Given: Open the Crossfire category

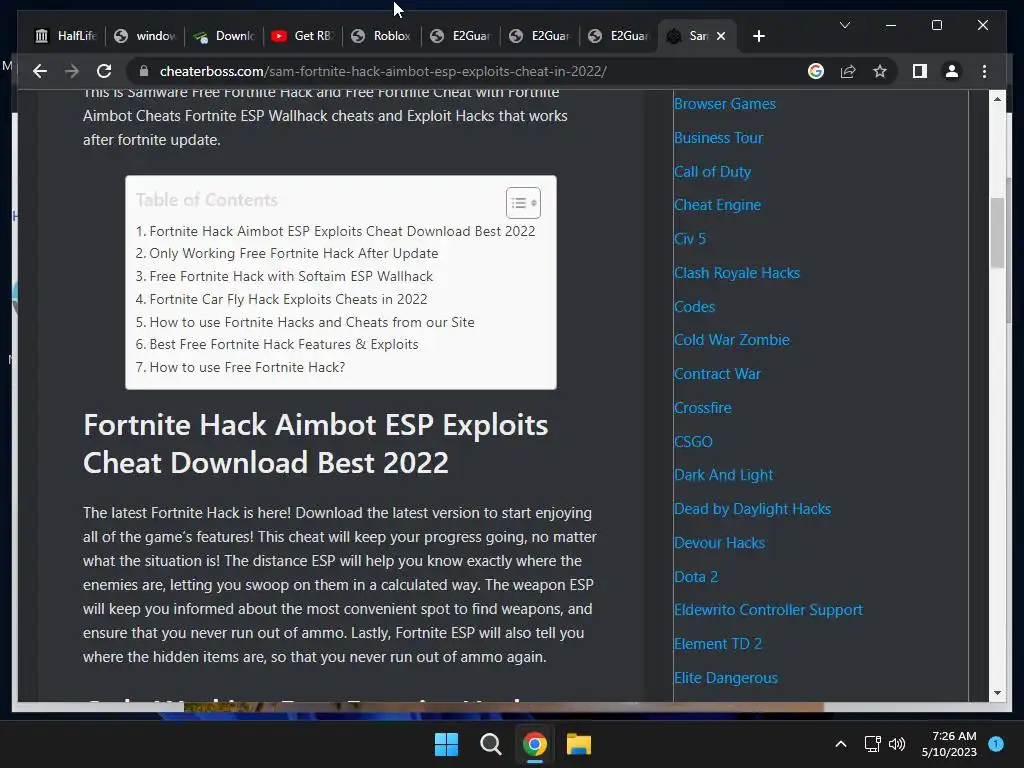Looking at the screenshot, I should tap(703, 408).
